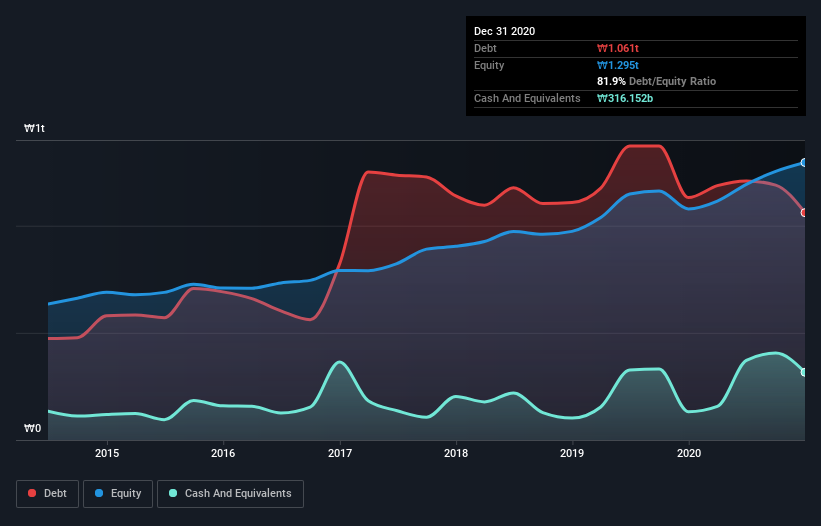
Task: Click the ₩1t y-axis label
Action: [x=35, y=129]
